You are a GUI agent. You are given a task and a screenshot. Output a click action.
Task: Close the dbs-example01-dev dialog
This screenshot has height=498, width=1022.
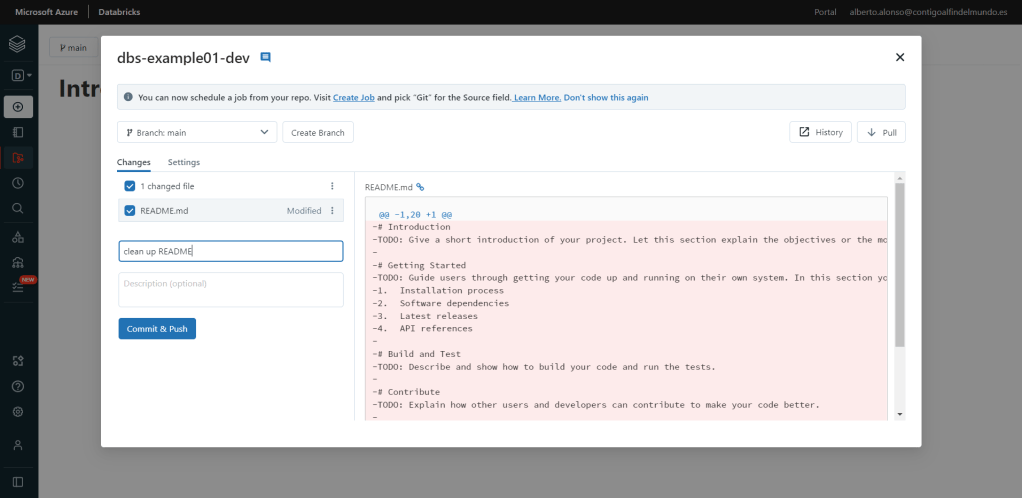pos(899,58)
